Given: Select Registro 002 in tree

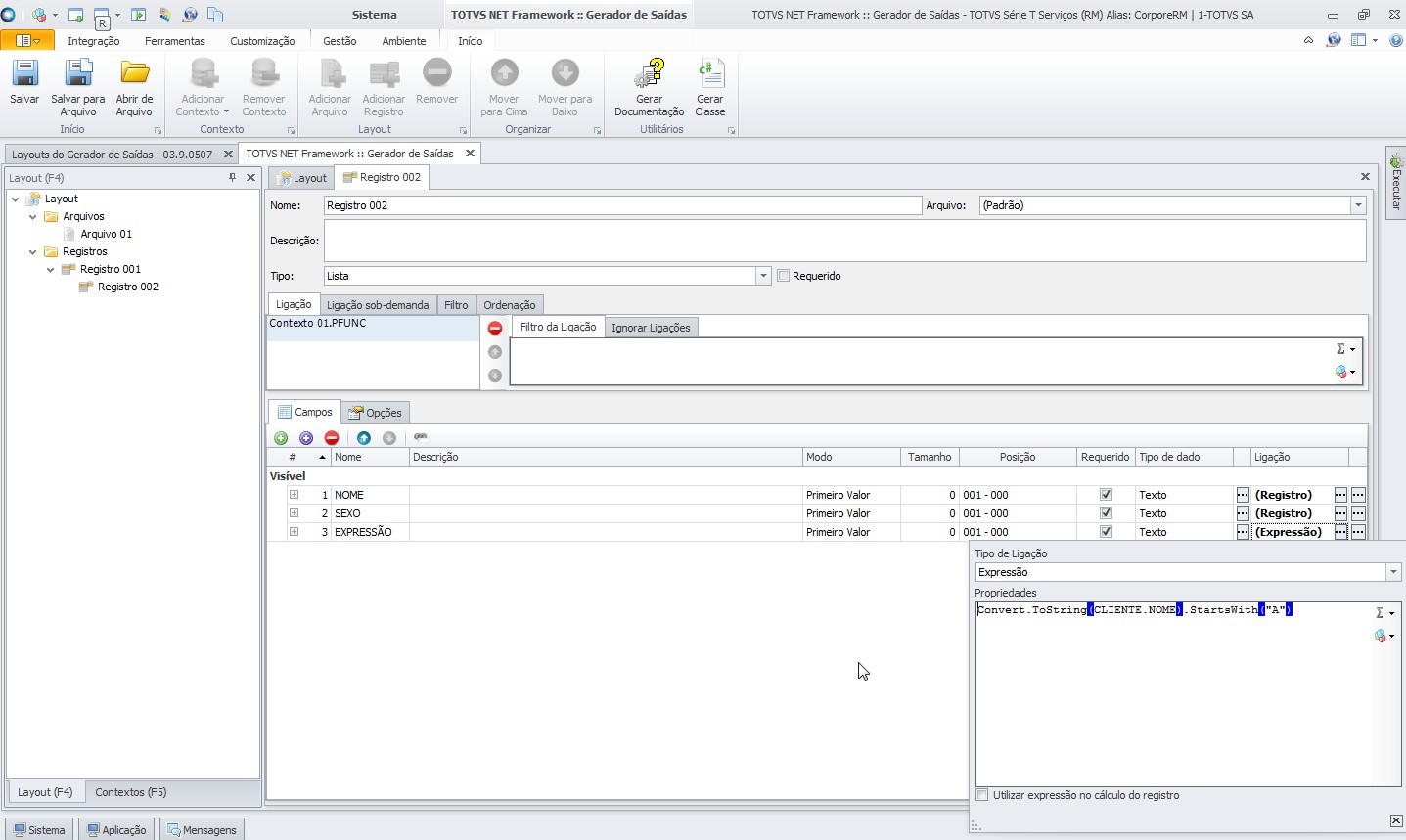Looking at the screenshot, I should (x=127, y=287).
